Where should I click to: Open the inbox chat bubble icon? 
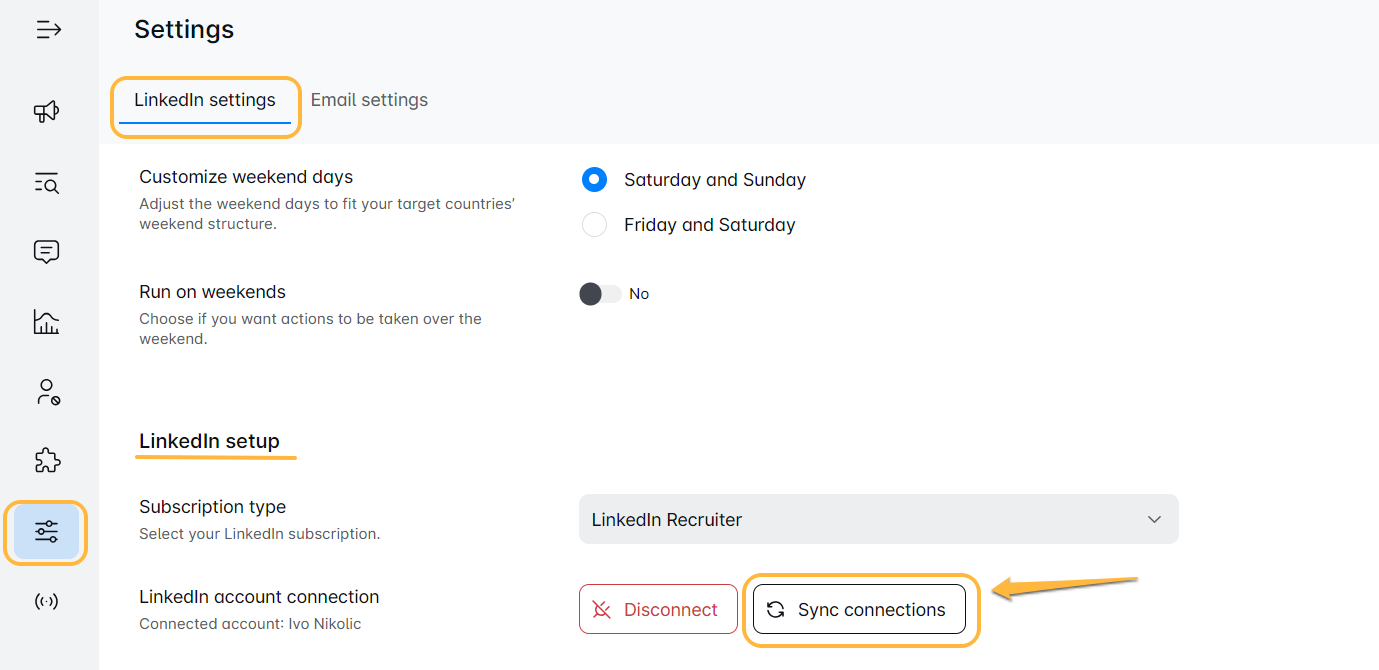point(47,252)
